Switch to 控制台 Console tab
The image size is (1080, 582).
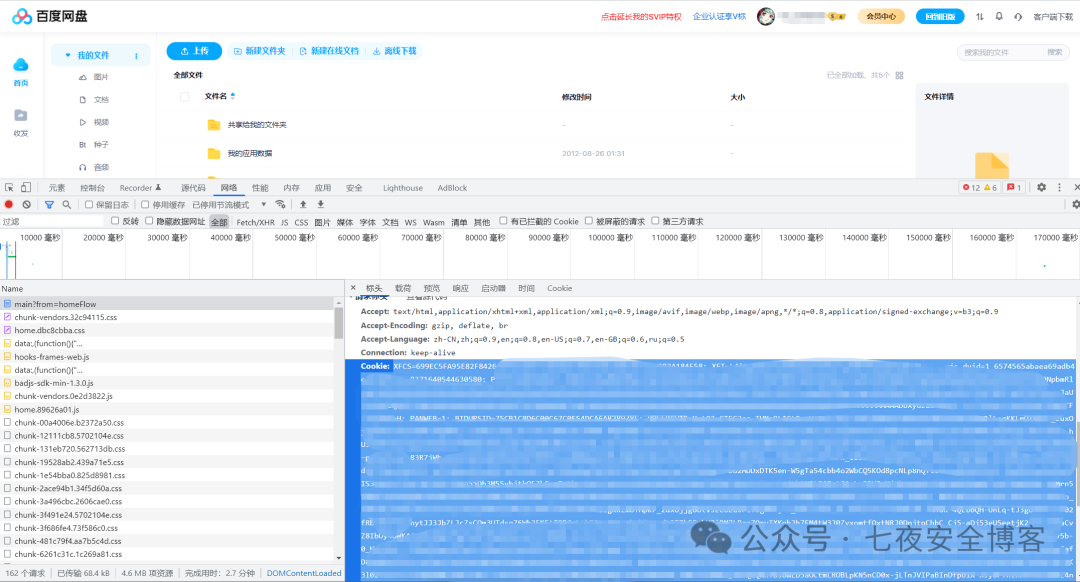click(92, 187)
